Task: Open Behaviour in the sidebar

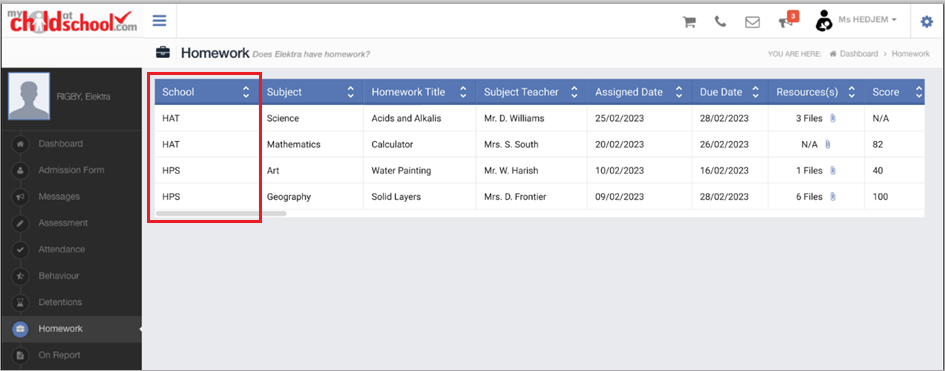Action: (59, 276)
